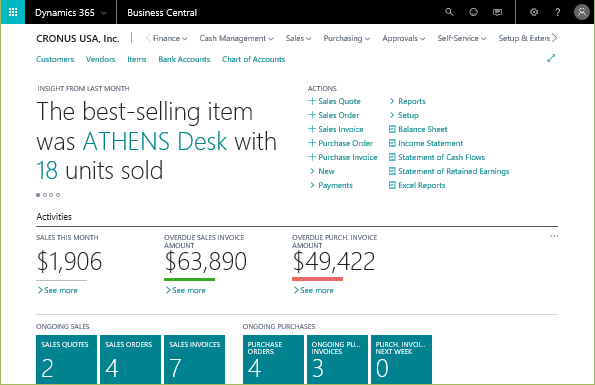Screen dimensions: 595x385
Task: Click the search magnifier icon
Action: click(449, 12)
